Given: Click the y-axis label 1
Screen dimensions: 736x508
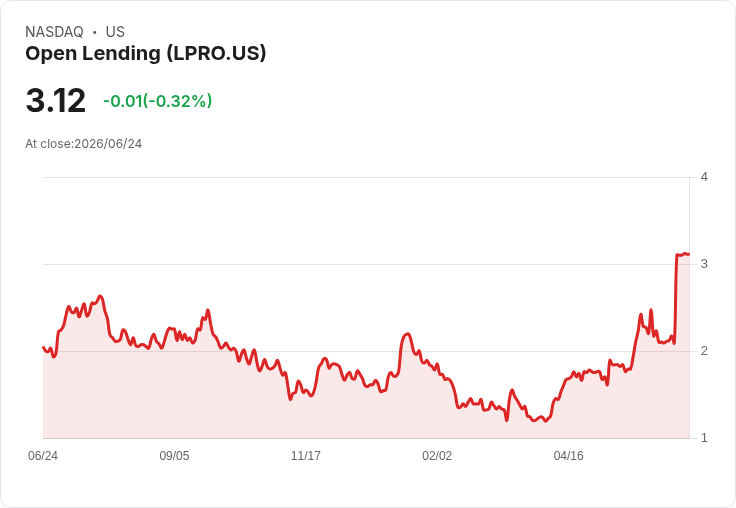Looking at the screenshot, I should point(704,438).
